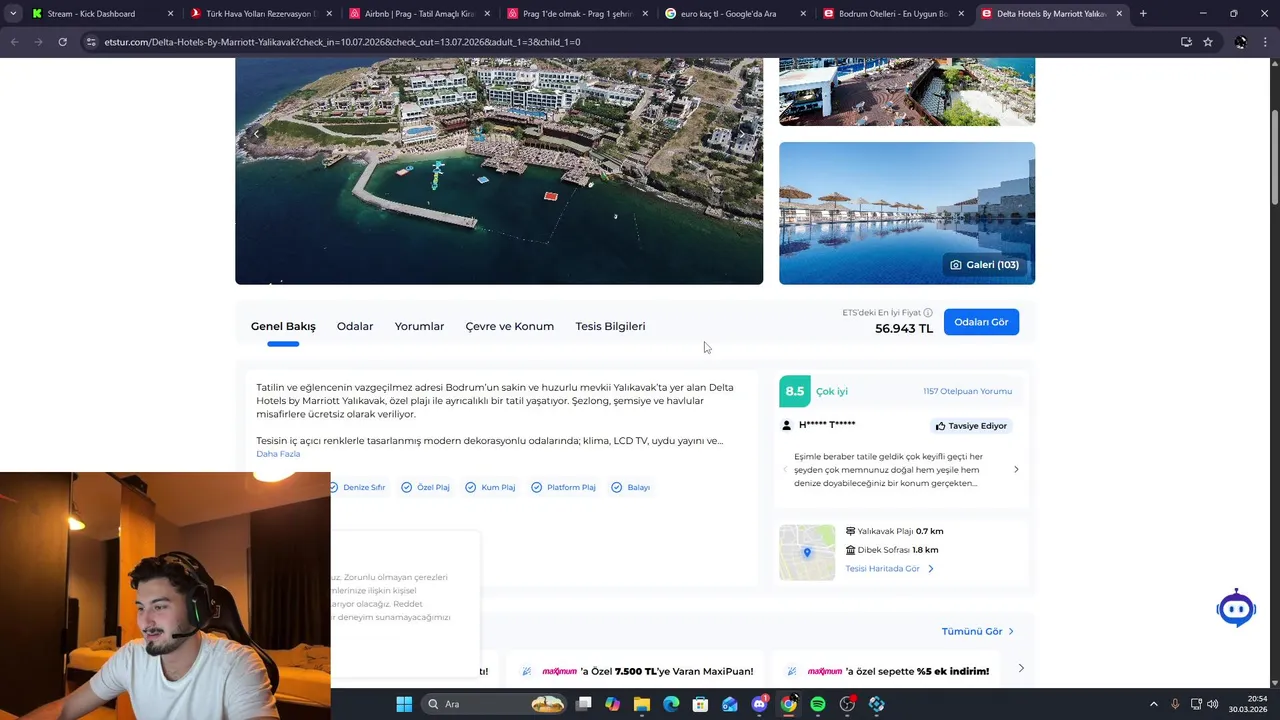Open Discord from taskbar
1280x720 pixels.
[759, 704]
